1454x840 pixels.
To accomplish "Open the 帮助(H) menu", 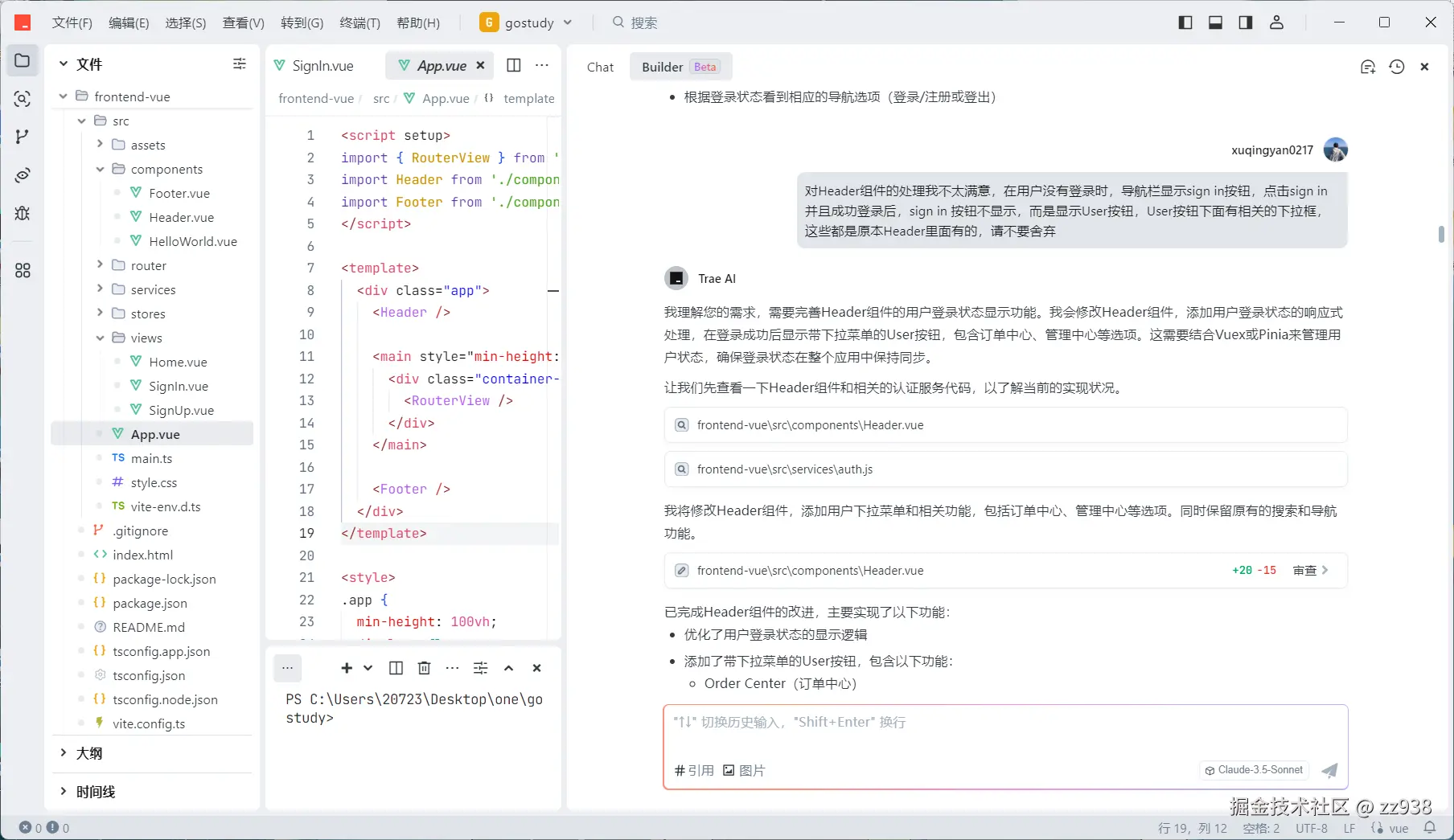I will (x=418, y=23).
